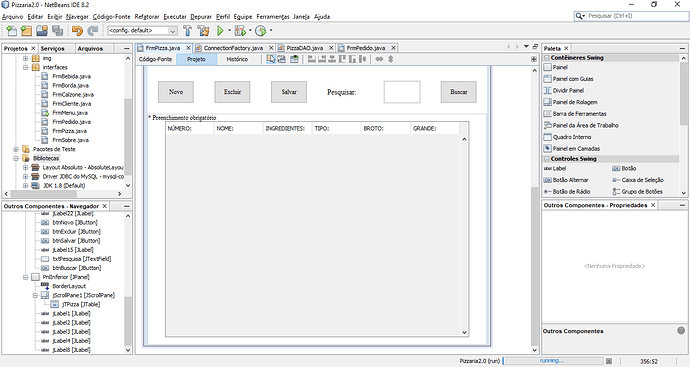Open the Refatorar menu

(147, 17)
